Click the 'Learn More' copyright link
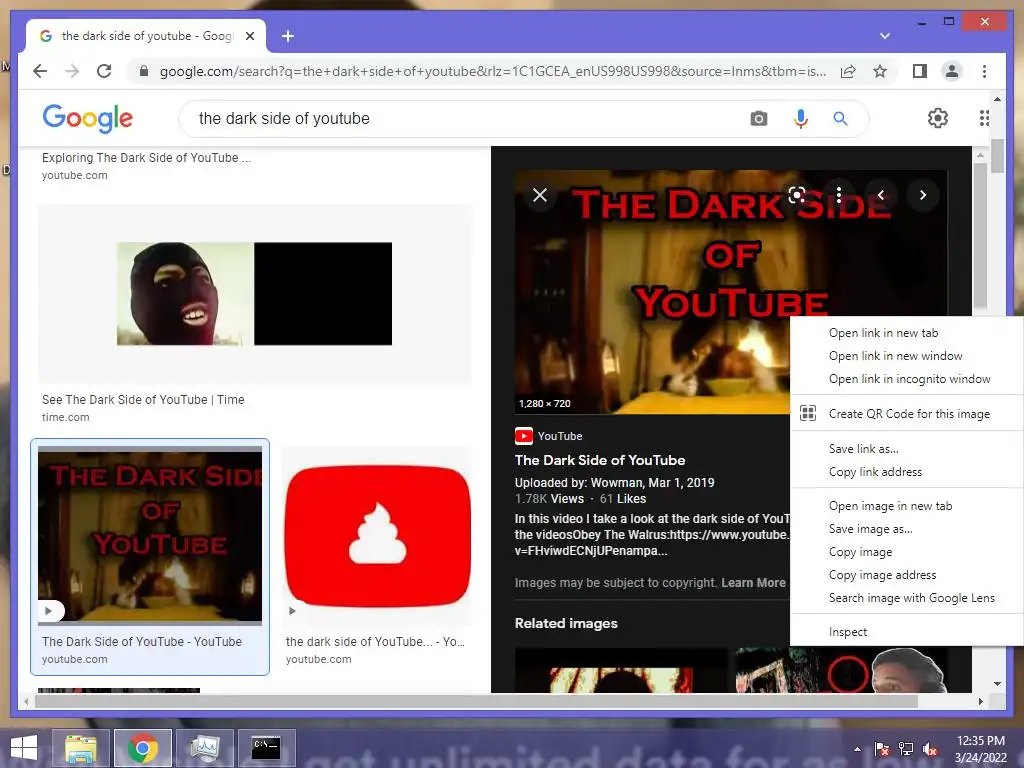The image size is (1024, 768). pos(753,583)
